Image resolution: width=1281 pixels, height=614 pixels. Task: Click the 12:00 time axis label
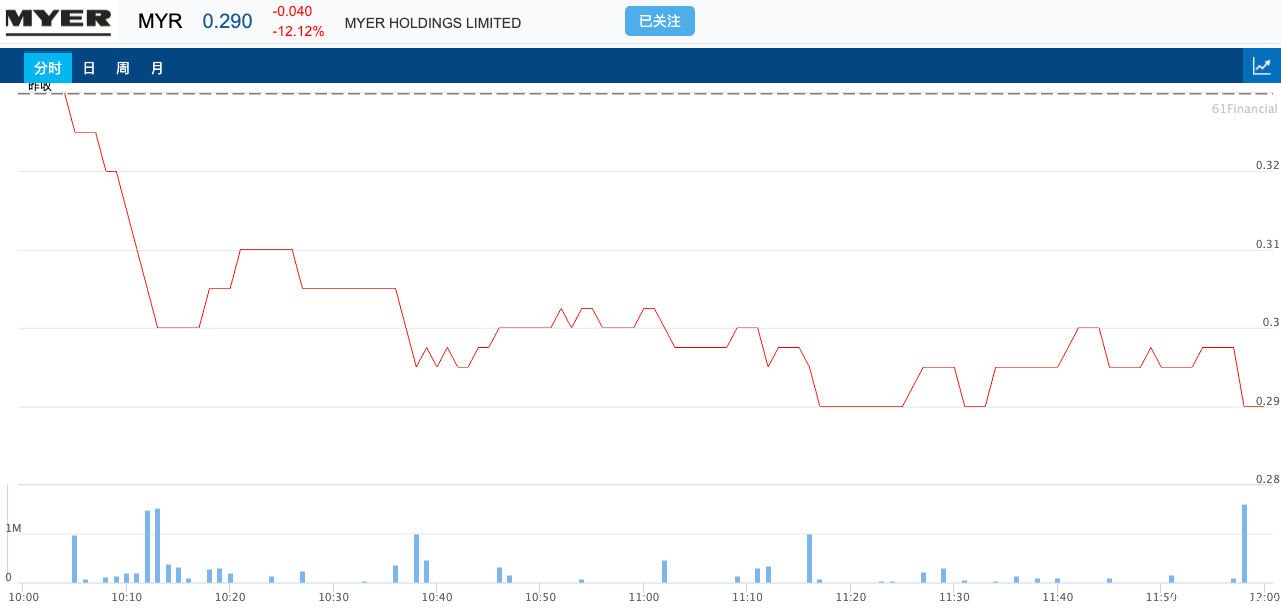tap(1264, 597)
